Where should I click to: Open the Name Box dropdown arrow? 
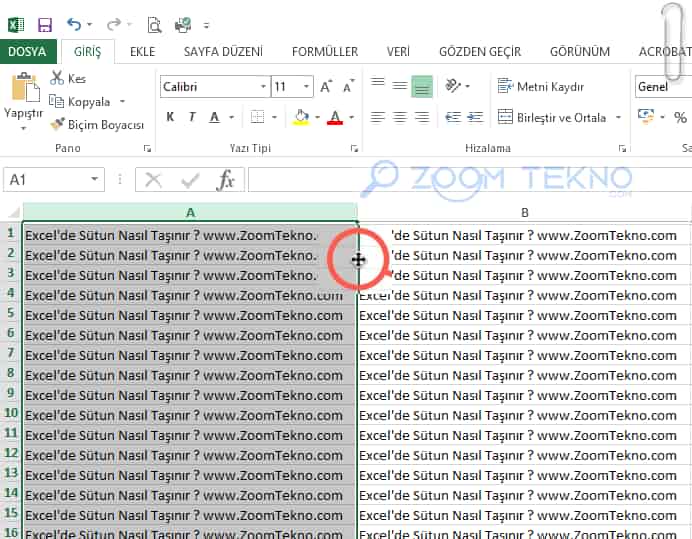click(94, 179)
